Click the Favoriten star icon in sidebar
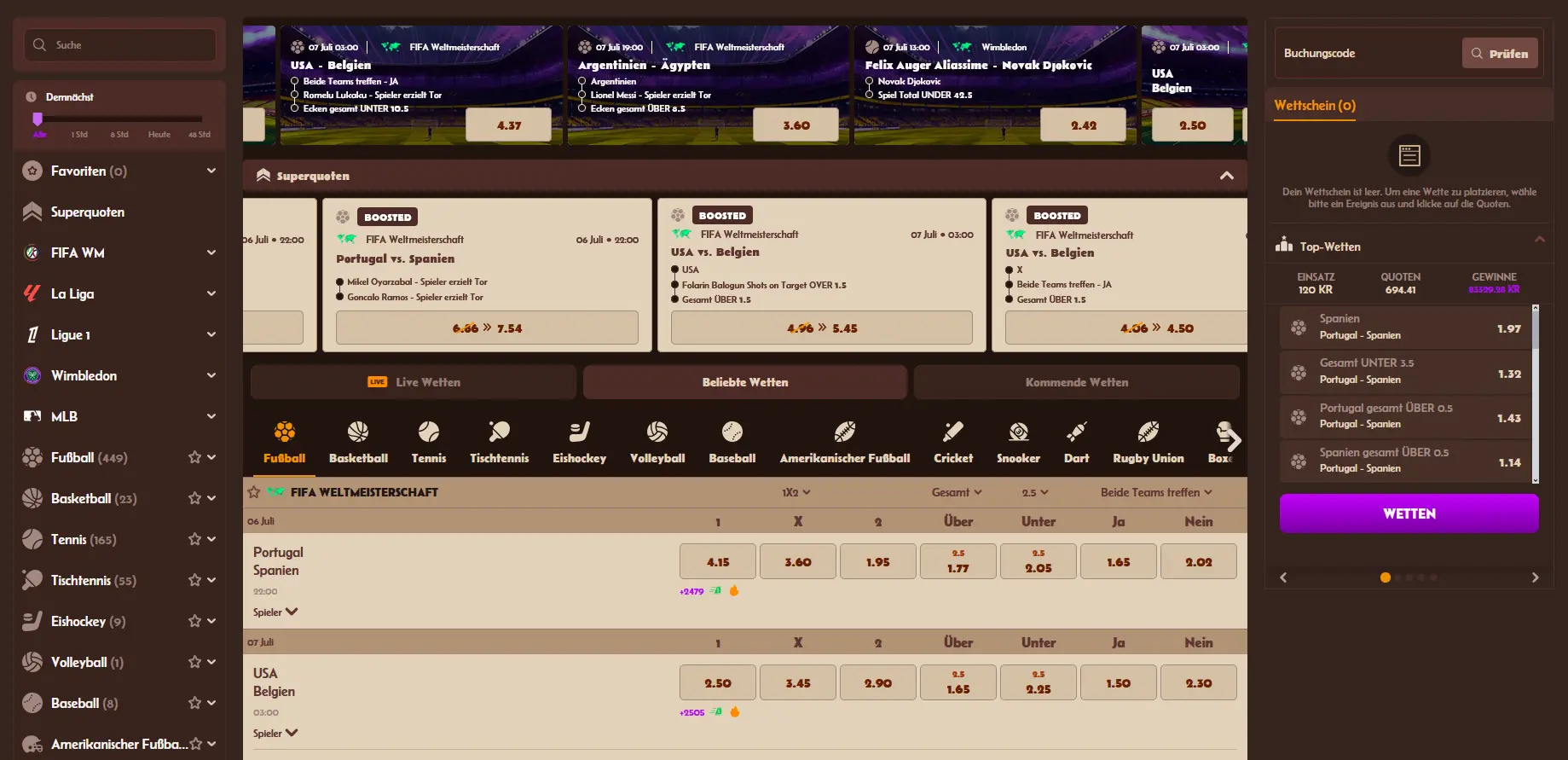This screenshot has height=760, width=1568. (x=32, y=171)
